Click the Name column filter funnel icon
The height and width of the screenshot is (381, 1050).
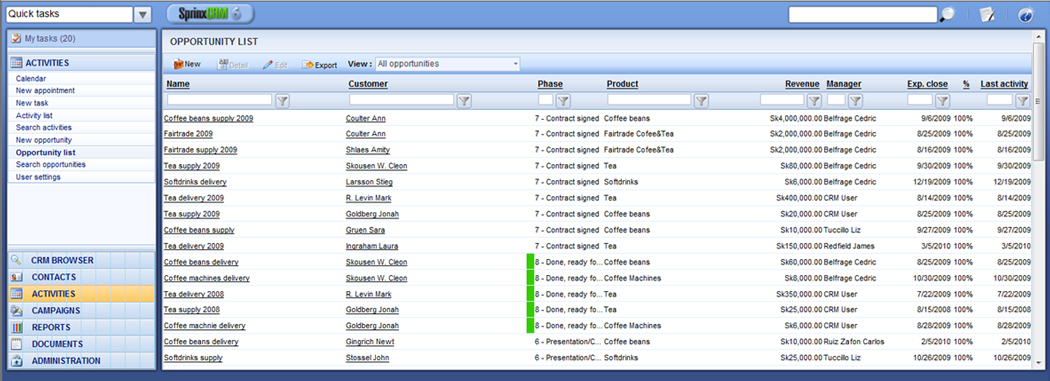pos(283,100)
